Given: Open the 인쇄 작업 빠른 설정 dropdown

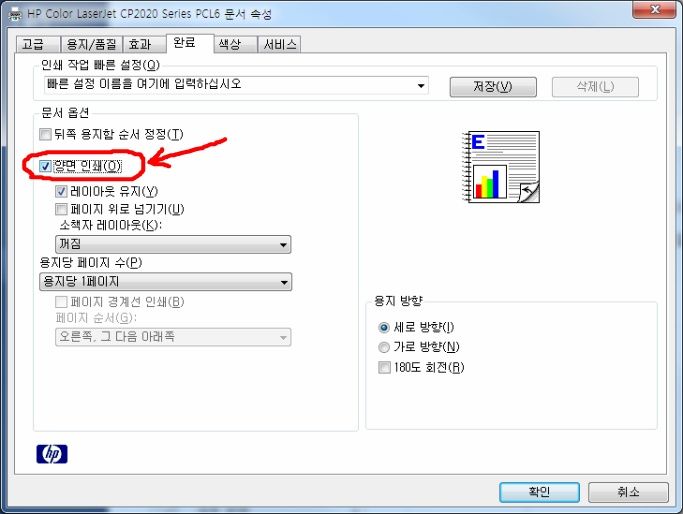Looking at the screenshot, I should (236, 85).
